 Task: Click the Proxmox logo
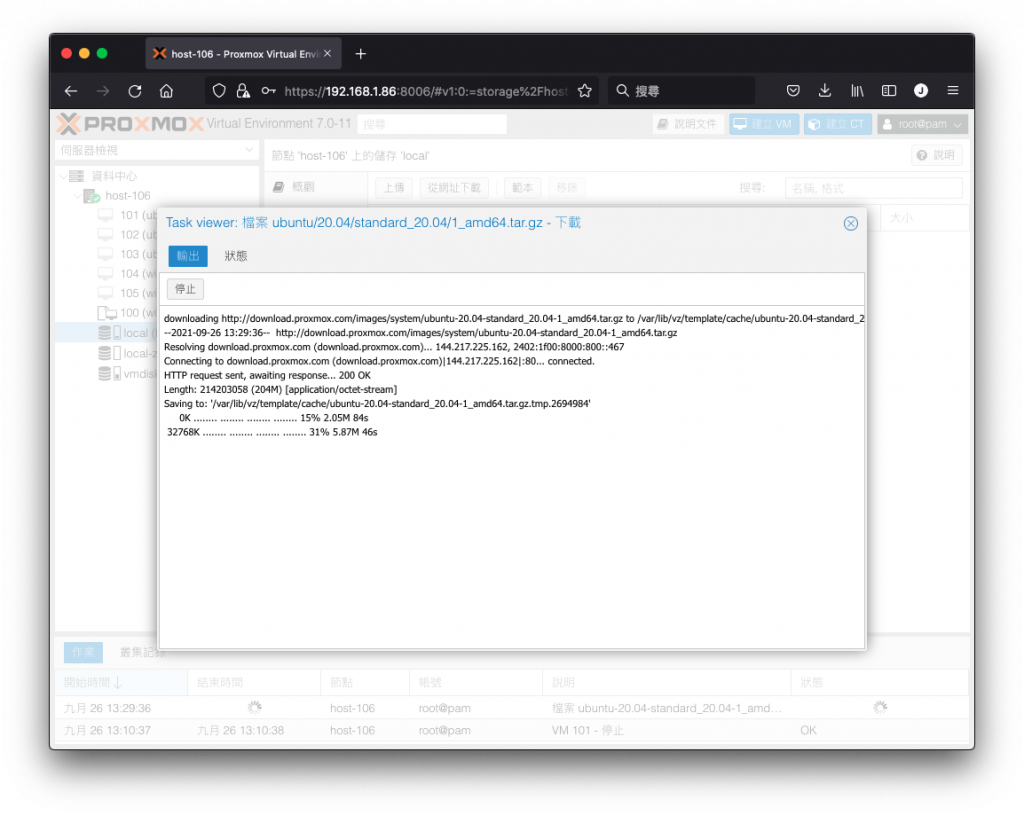click(x=131, y=123)
